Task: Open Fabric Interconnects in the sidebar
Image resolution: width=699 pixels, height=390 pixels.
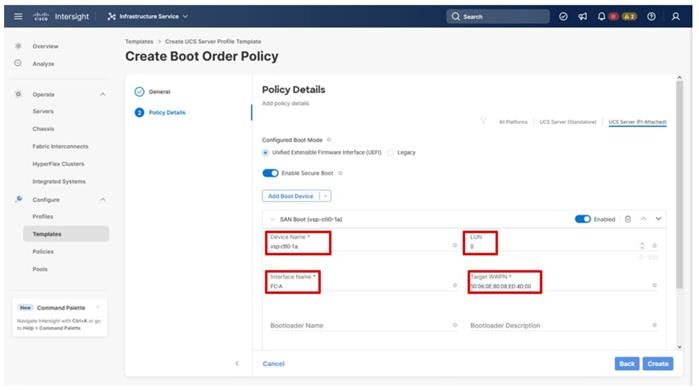Action: [60, 146]
